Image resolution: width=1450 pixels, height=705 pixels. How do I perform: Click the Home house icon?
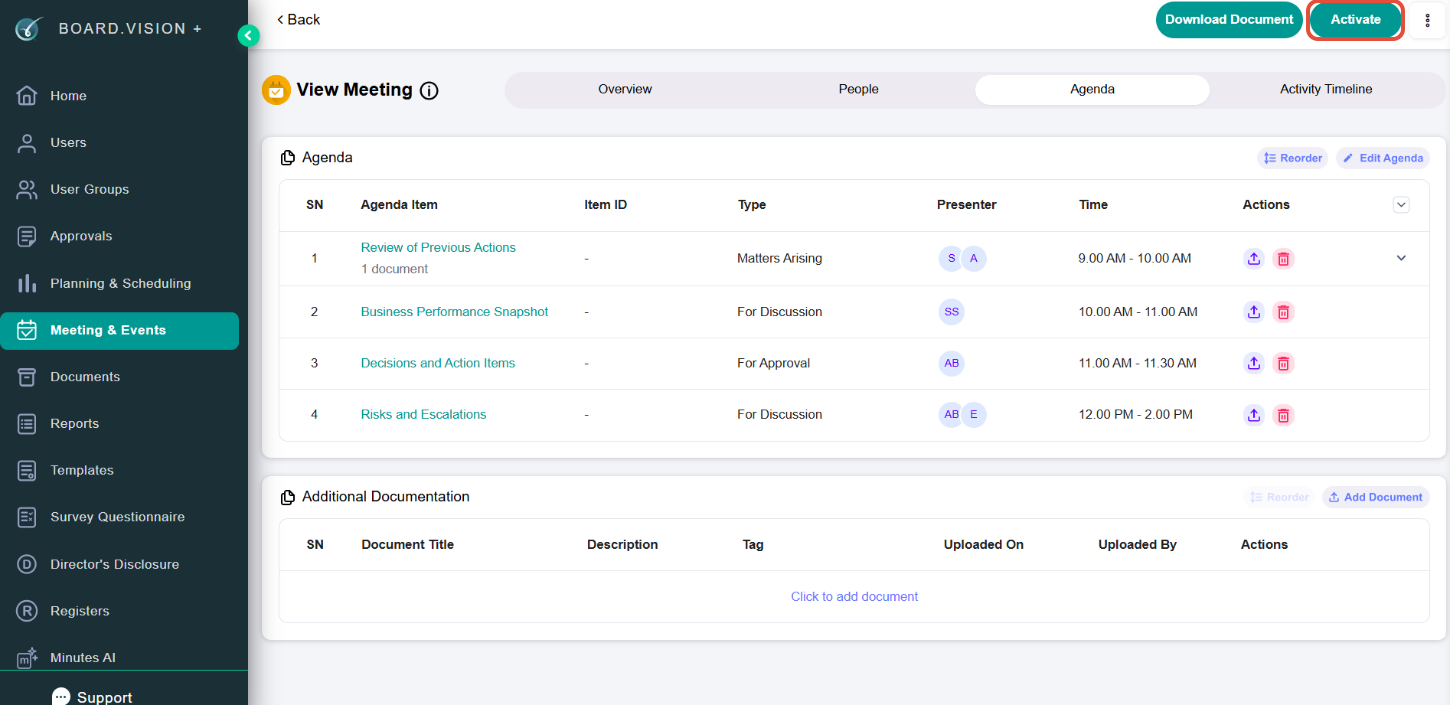point(27,96)
